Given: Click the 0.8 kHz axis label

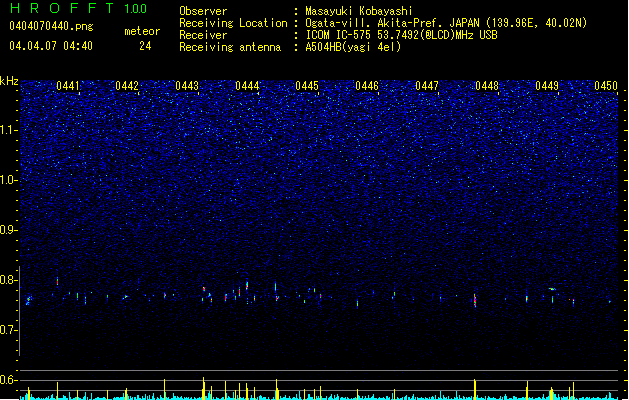Looking at the screenshot, I should [8, 280].
